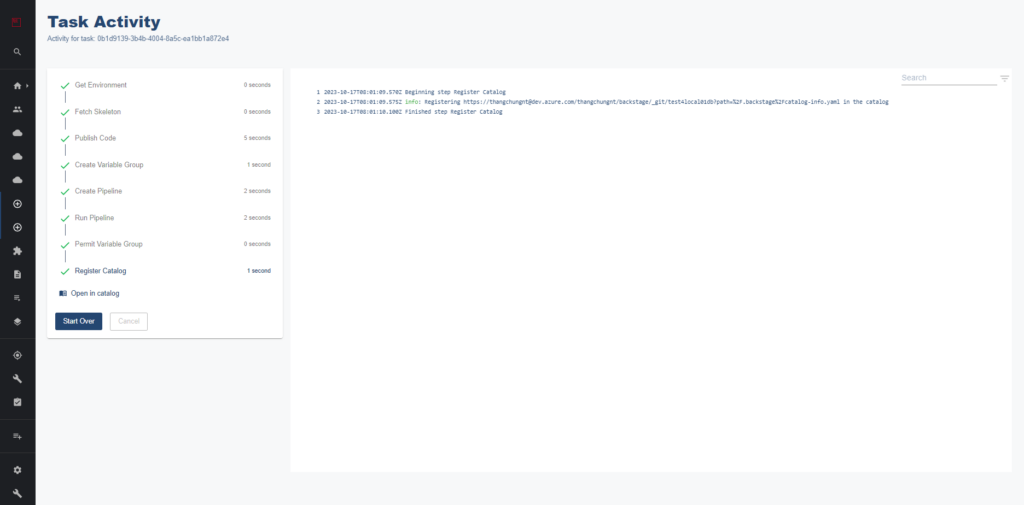1024x505 pixels.
Task: Open the clipboard checklist icon in the sidebar
Action: click(x=17, y=402)
